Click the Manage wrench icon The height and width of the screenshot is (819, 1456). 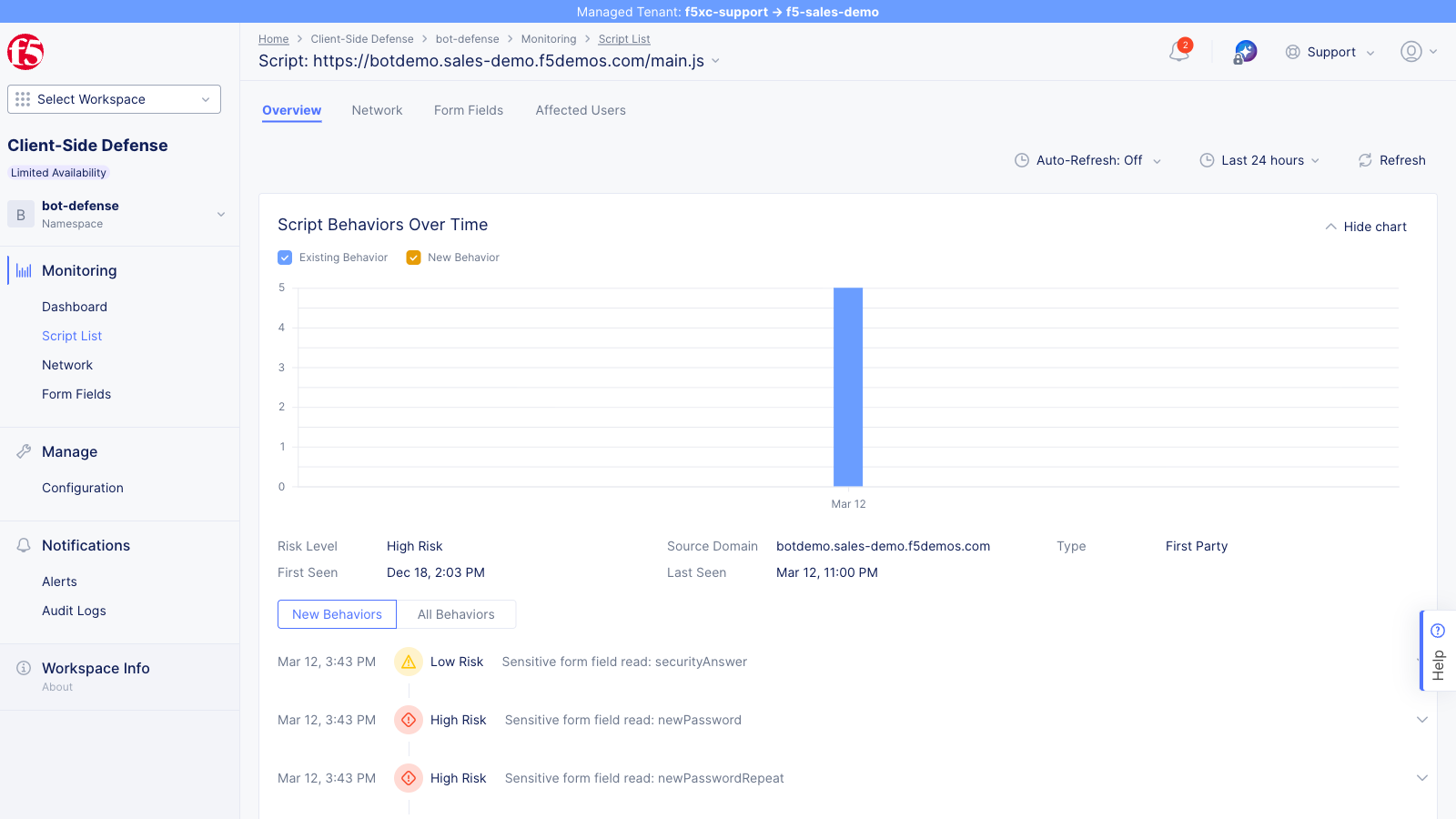click(22, 451)
